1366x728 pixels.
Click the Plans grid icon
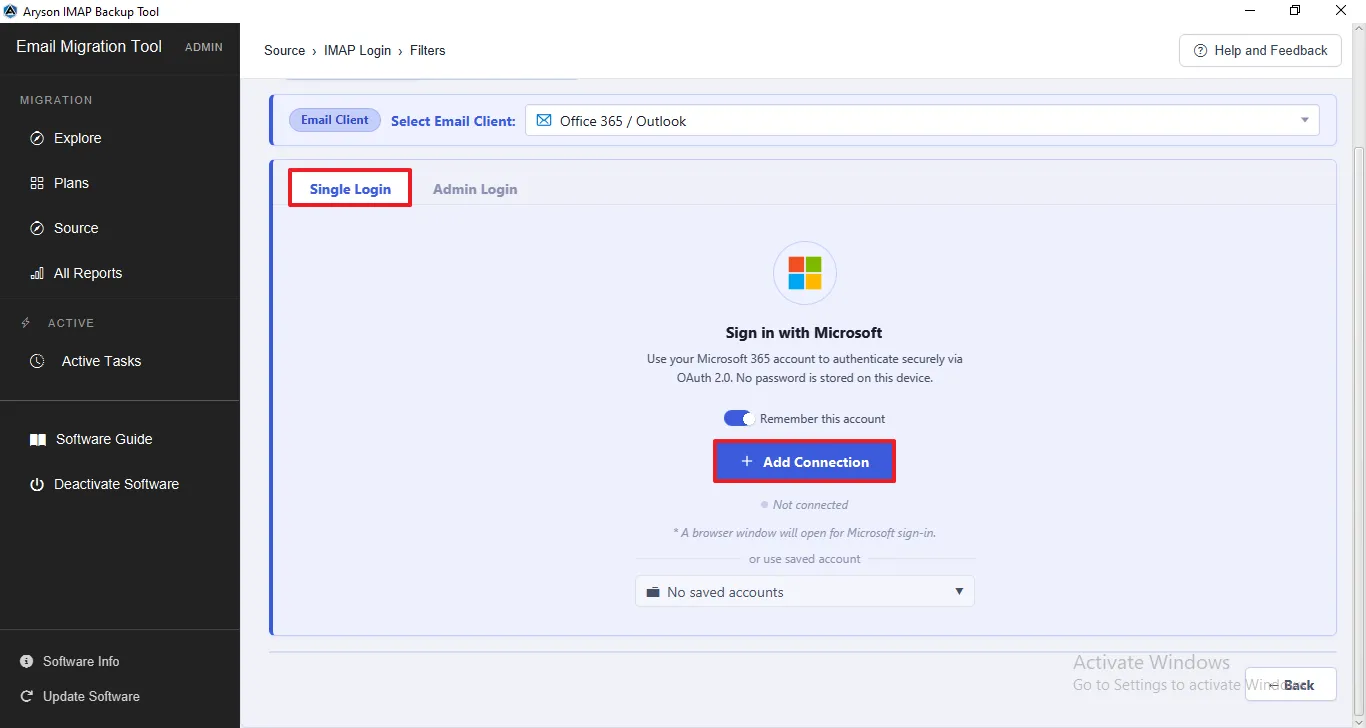pyautogui.click(x=37, y=183)
